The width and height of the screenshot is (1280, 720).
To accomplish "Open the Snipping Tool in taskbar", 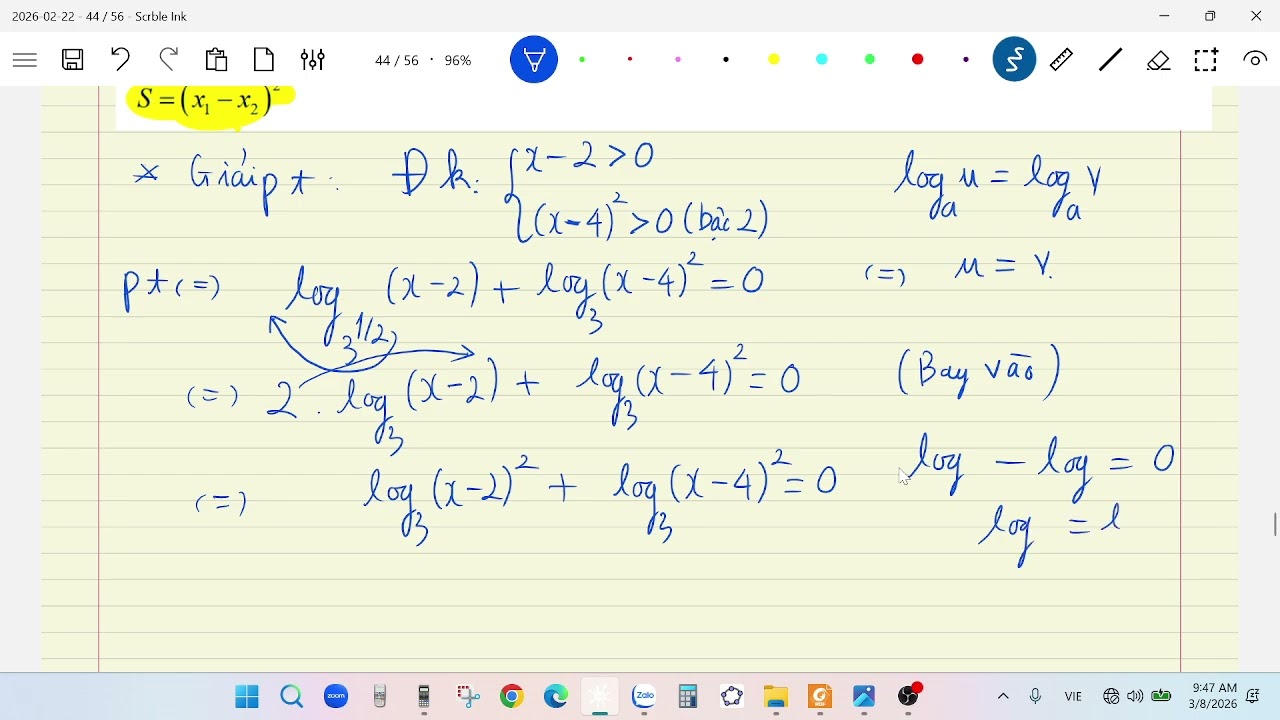I will click(x=468, y=697).
